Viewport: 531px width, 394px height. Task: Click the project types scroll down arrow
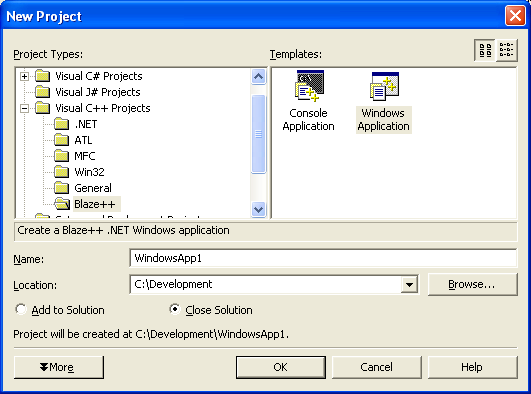coord(258,209)
